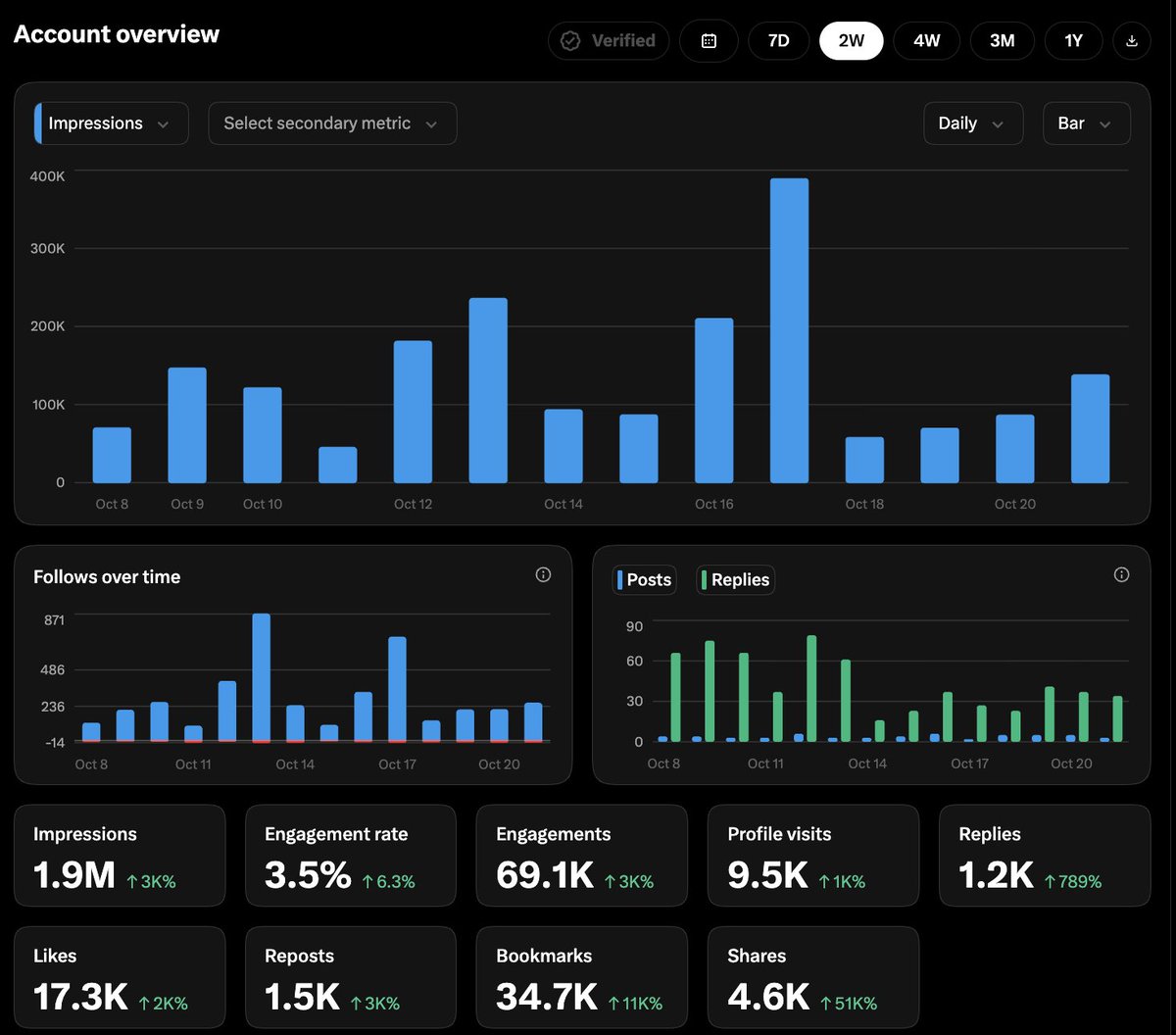Open the Impressions primary metric dropdown

[111, 123]
